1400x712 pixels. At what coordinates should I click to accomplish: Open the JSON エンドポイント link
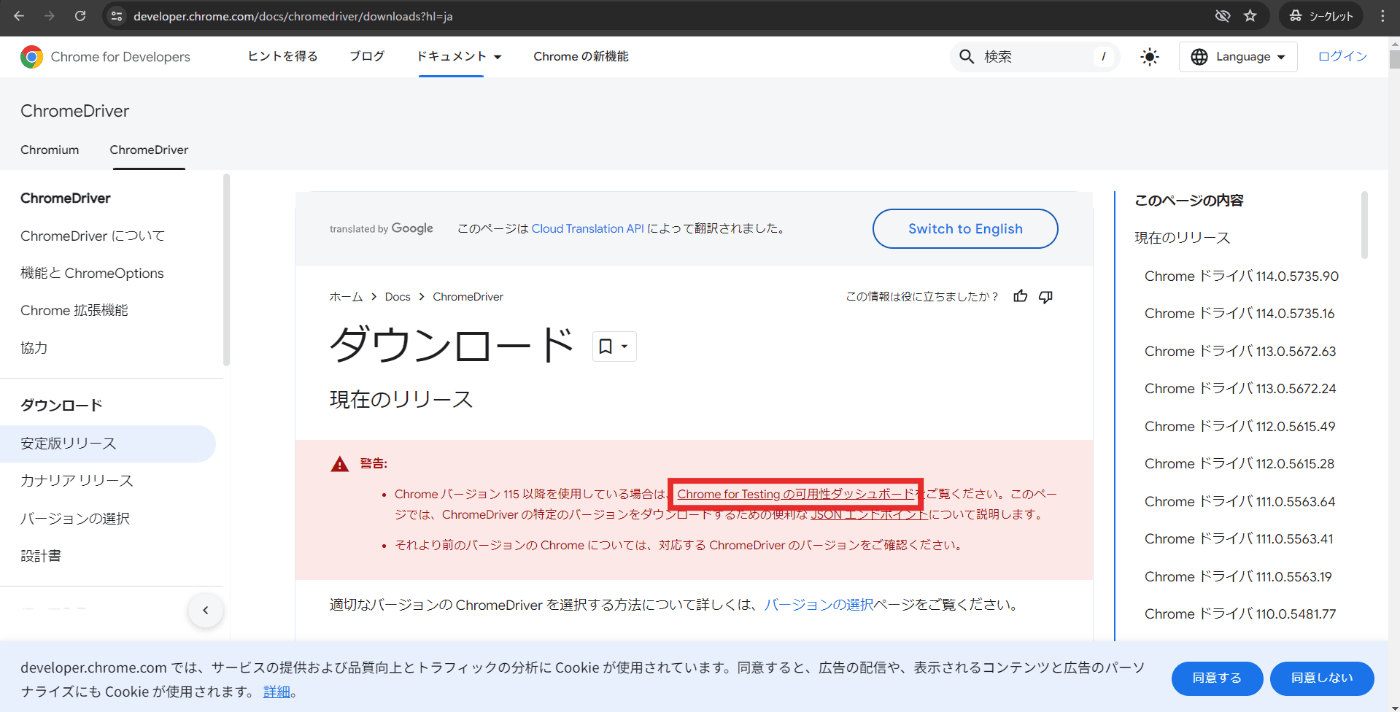point(869,515)
